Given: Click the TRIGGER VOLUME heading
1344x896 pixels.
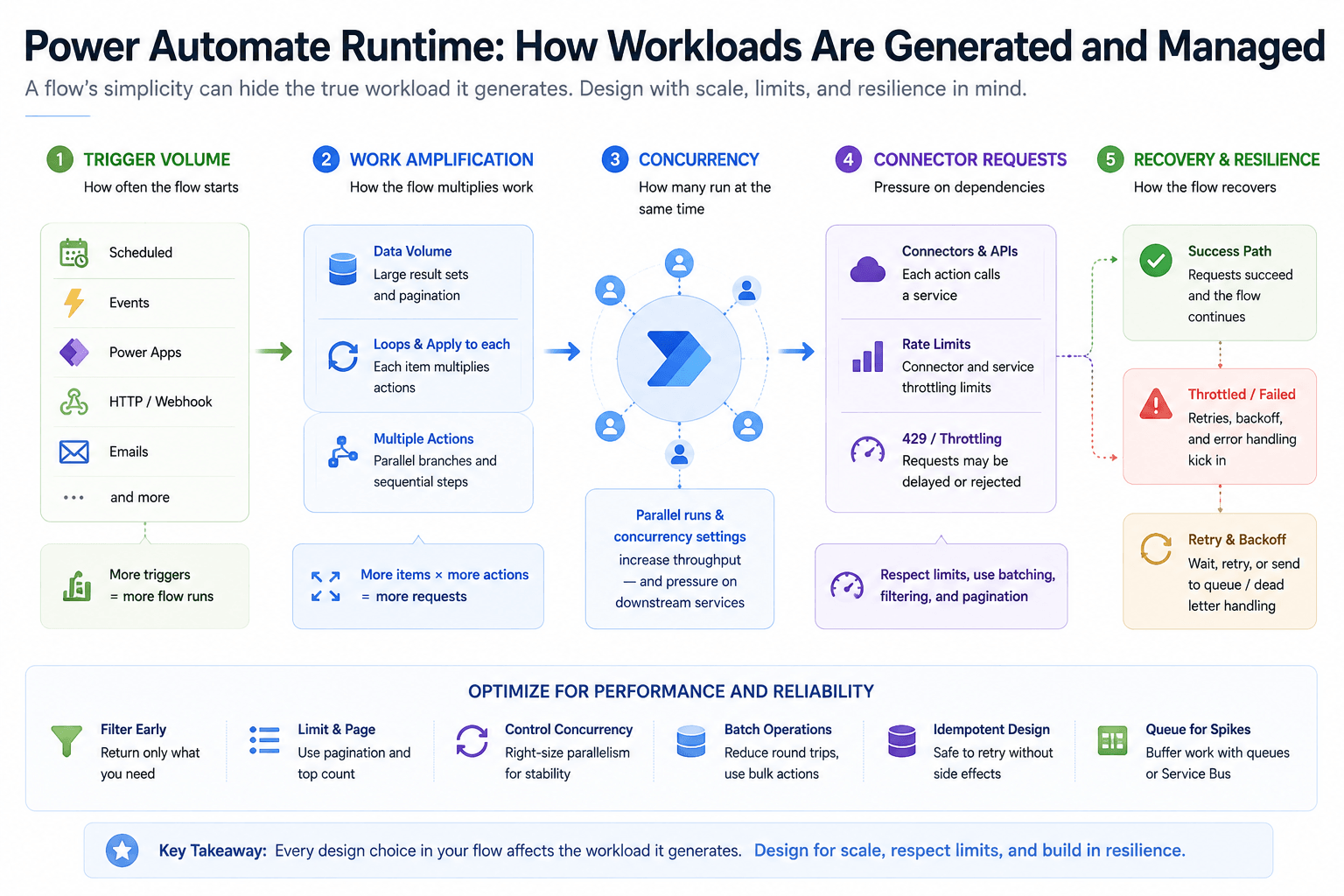Looking at the screenshot, I should [x=157, y=159].
